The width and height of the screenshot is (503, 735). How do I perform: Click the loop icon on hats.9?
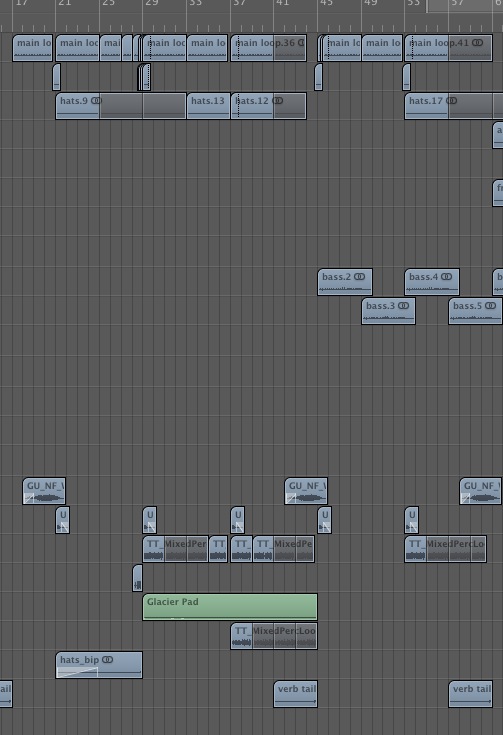coord(96,101)
